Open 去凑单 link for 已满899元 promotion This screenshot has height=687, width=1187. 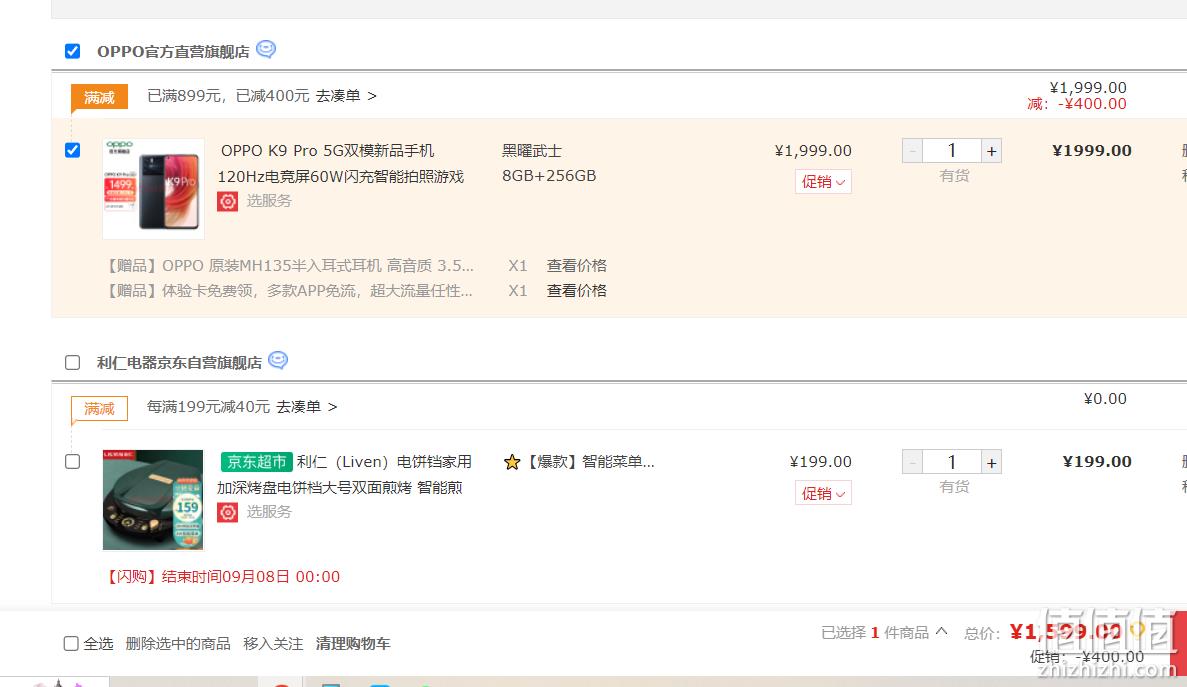(346, 96)
